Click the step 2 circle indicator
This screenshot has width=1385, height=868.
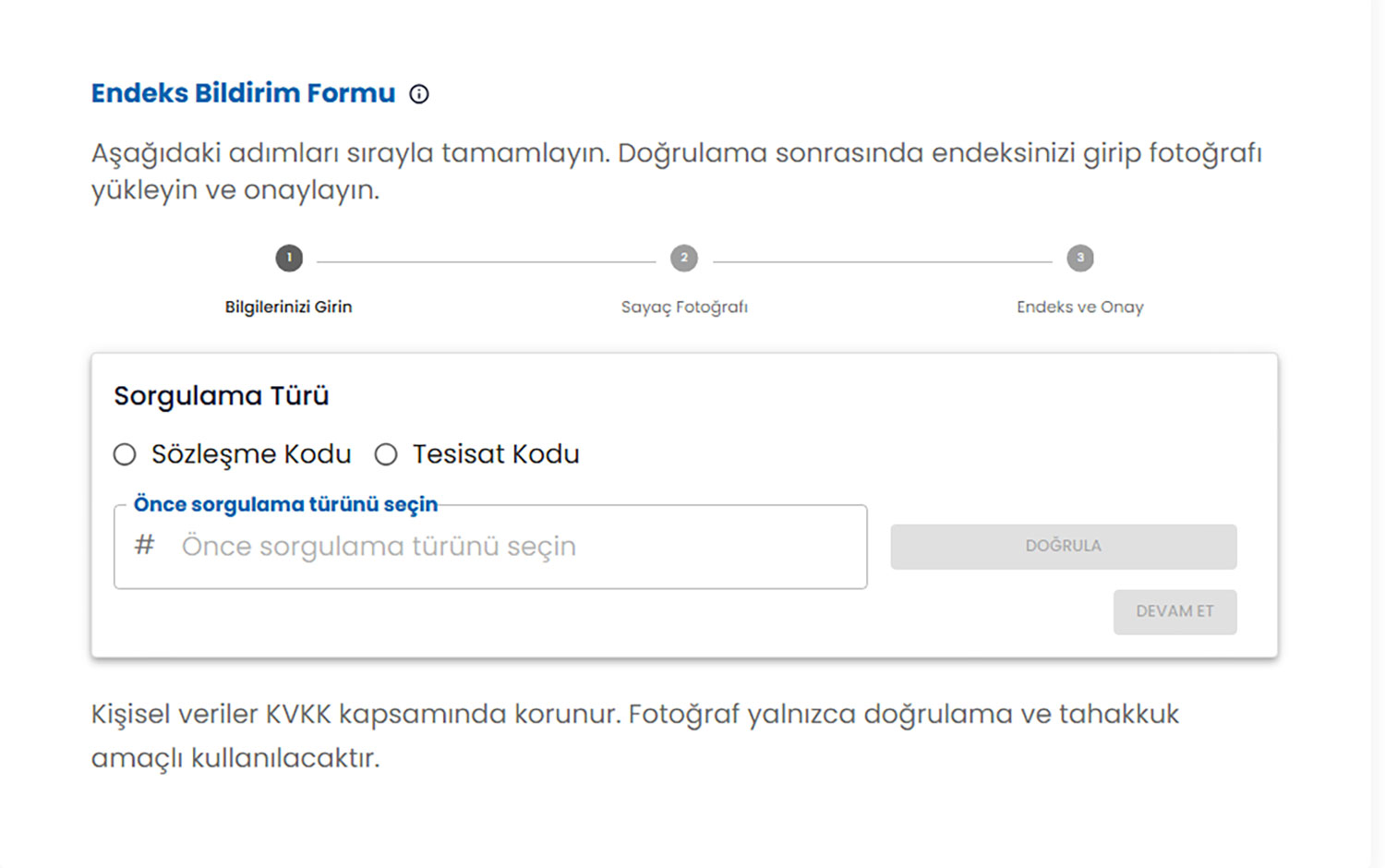pyautogui.click(x=684, y=259)
